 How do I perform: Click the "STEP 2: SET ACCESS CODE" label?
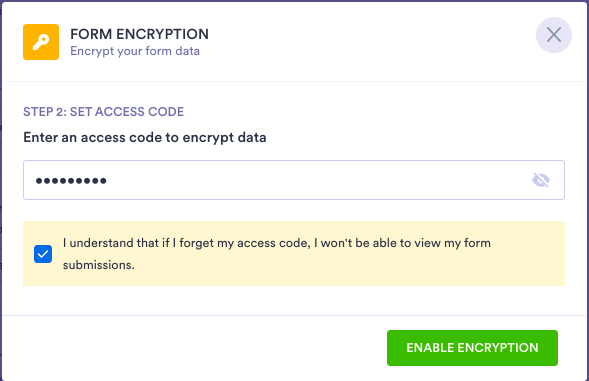tap(104, 112)
